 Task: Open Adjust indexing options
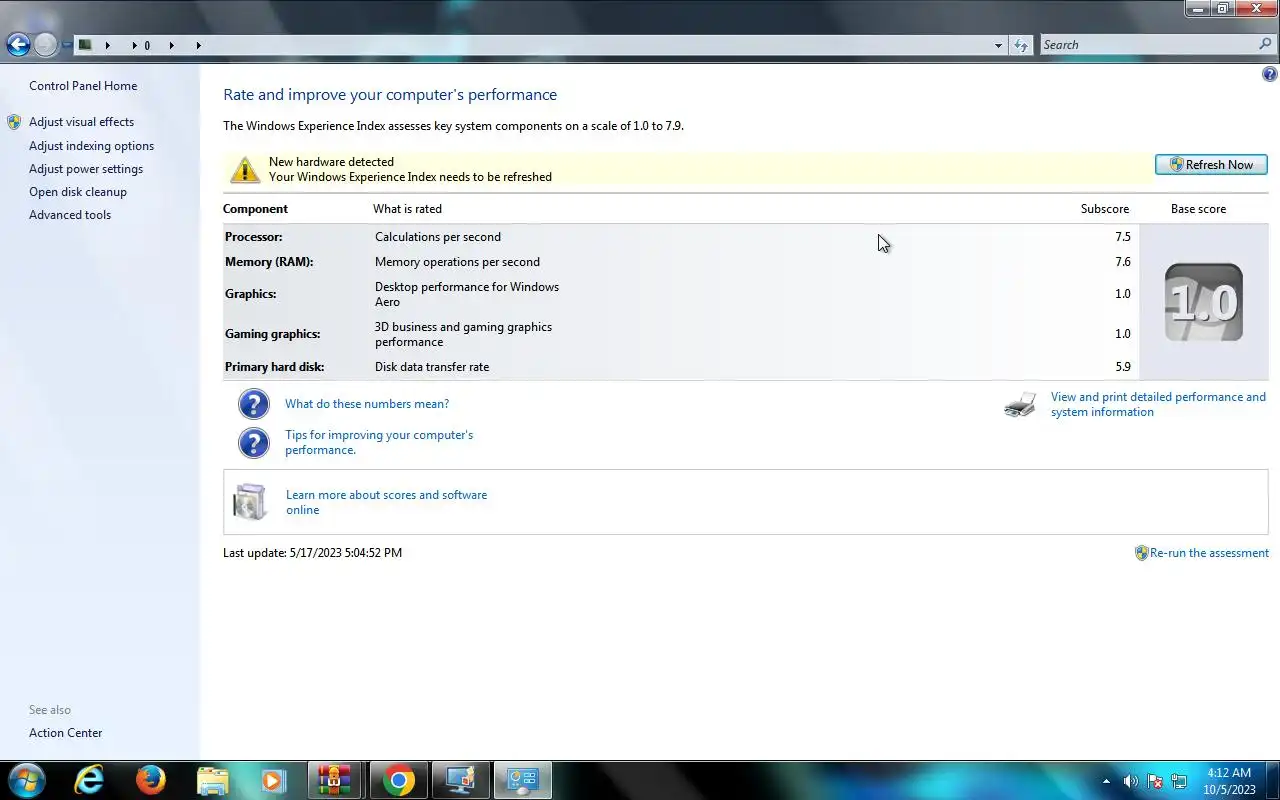click(91, 146)
